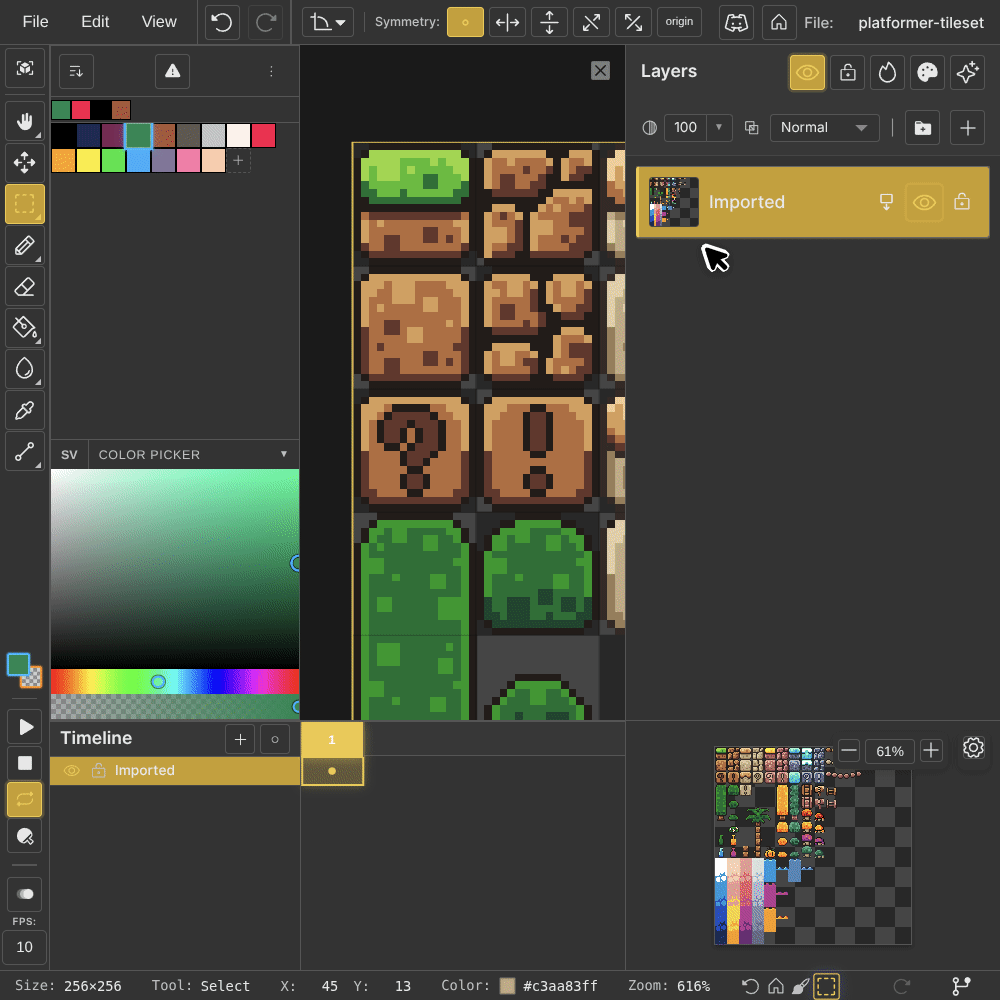Image resolution: width=1000 pixels, height=1000 pixels.
Task: Click the branch icon in status bar
Action: click(x=961, y=986)
